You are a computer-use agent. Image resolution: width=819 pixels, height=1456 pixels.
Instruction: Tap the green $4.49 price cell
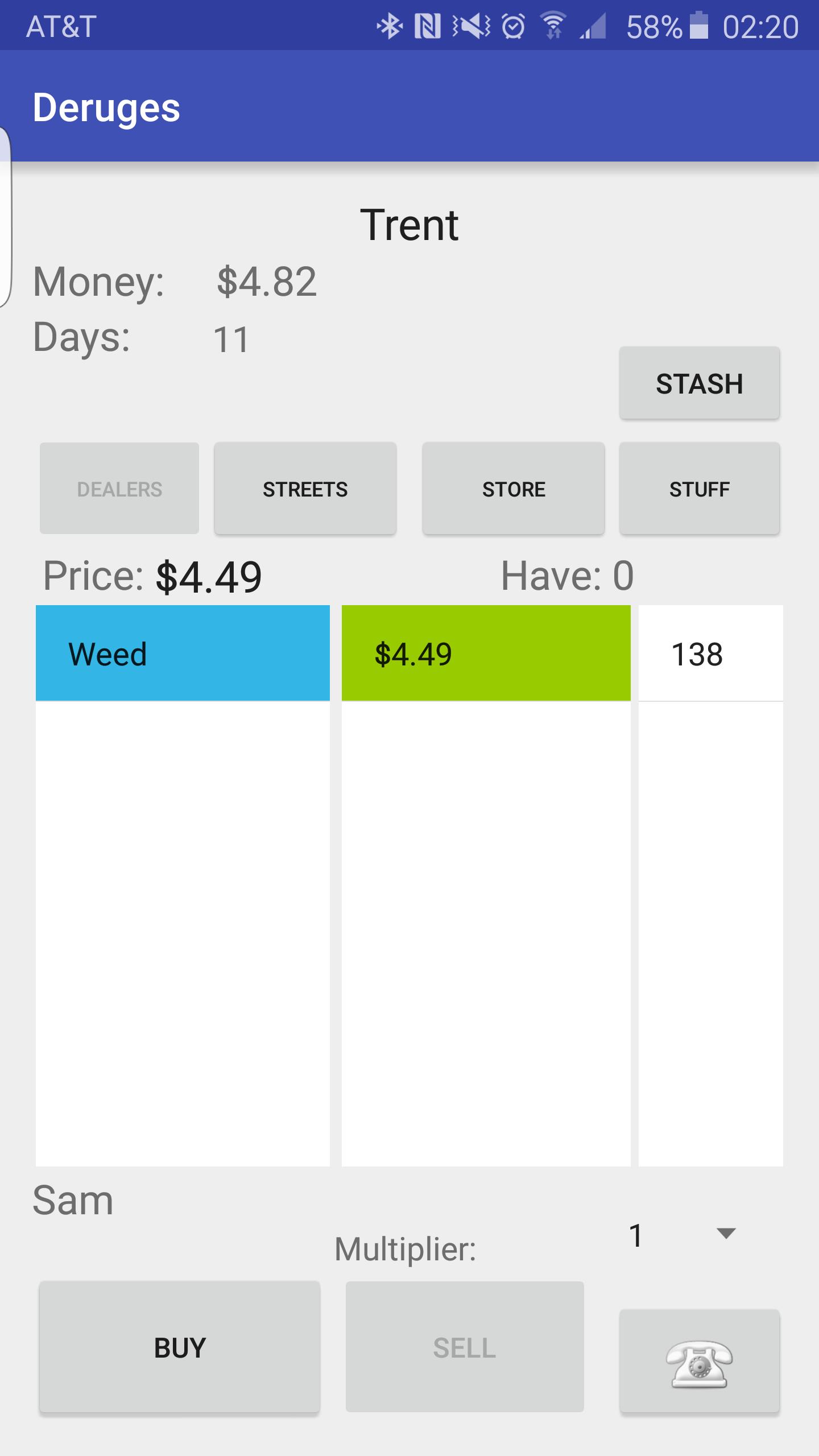pyautogui.click(x=486, y=653)
